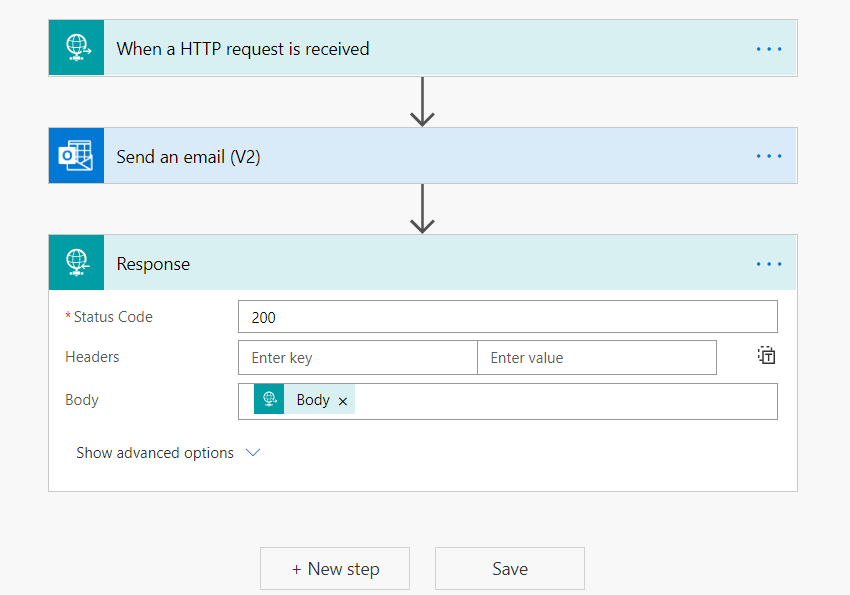
Task: Show advanced options for Response
Action: (x=168, y=453)
